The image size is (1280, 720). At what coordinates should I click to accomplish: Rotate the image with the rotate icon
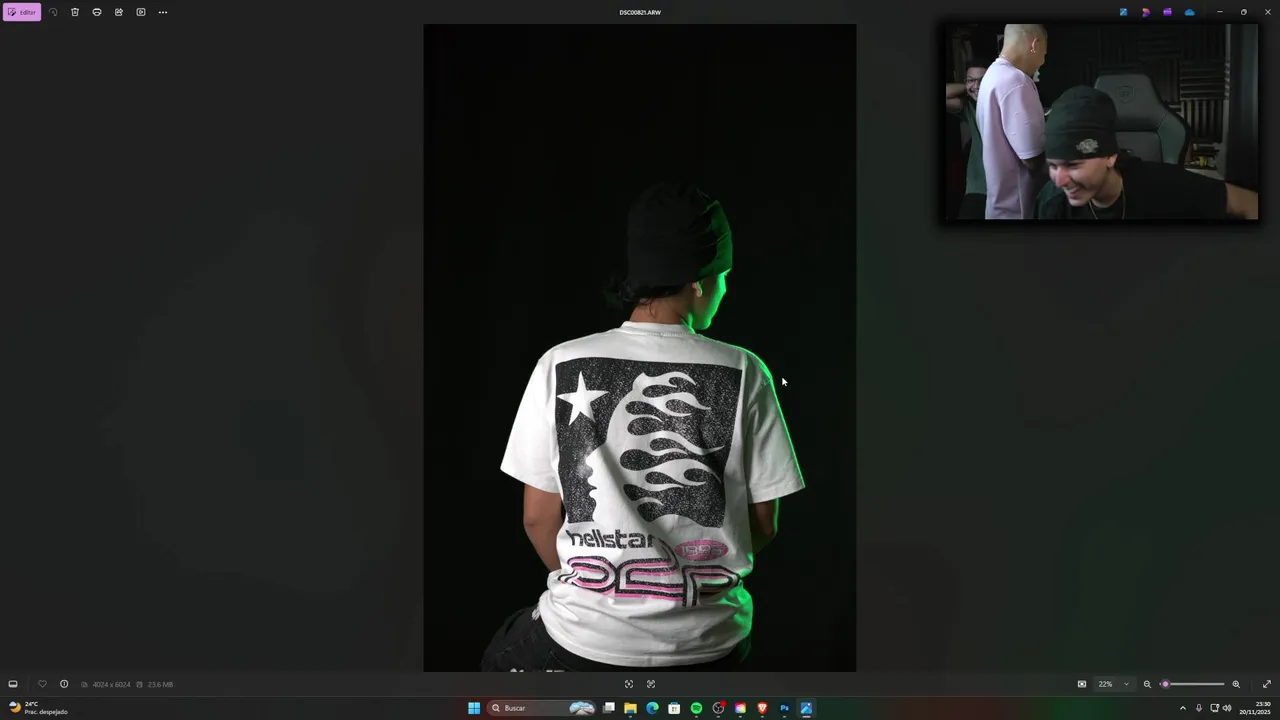tap(53, 12)
